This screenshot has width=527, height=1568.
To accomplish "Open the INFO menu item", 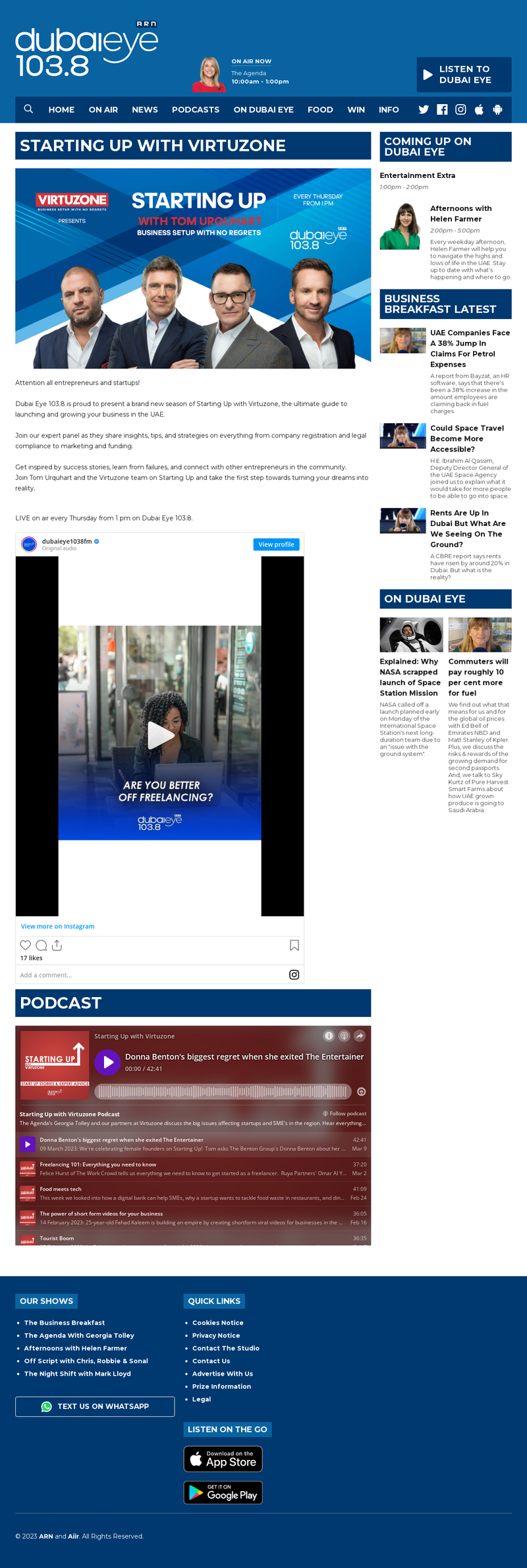I will pos(389,109).
